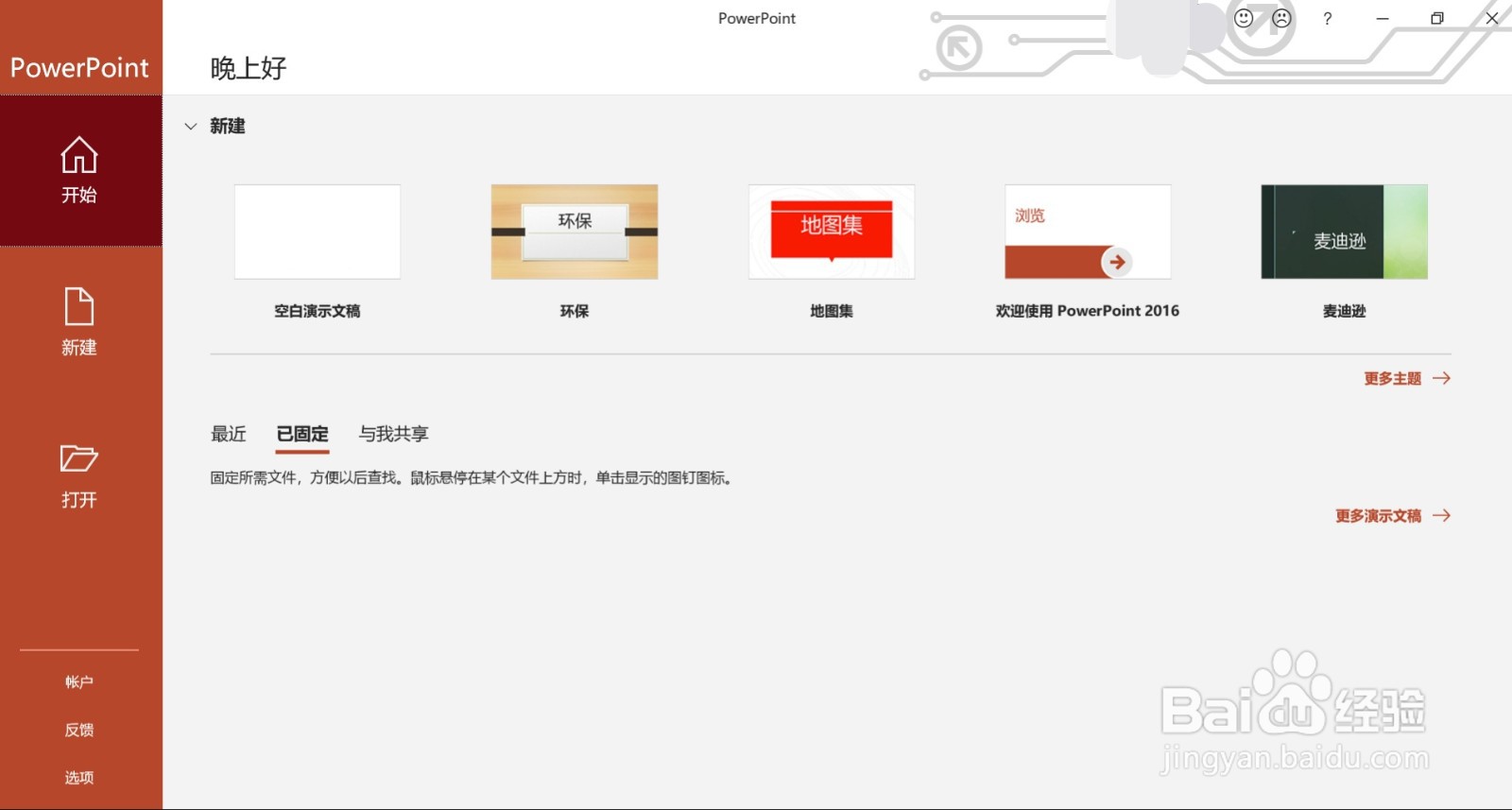Image resolution: width=1512 pixels, height=810 pixels.
Task: Click the arrow next to 更多演示文稿
Action: [1442, 515]
